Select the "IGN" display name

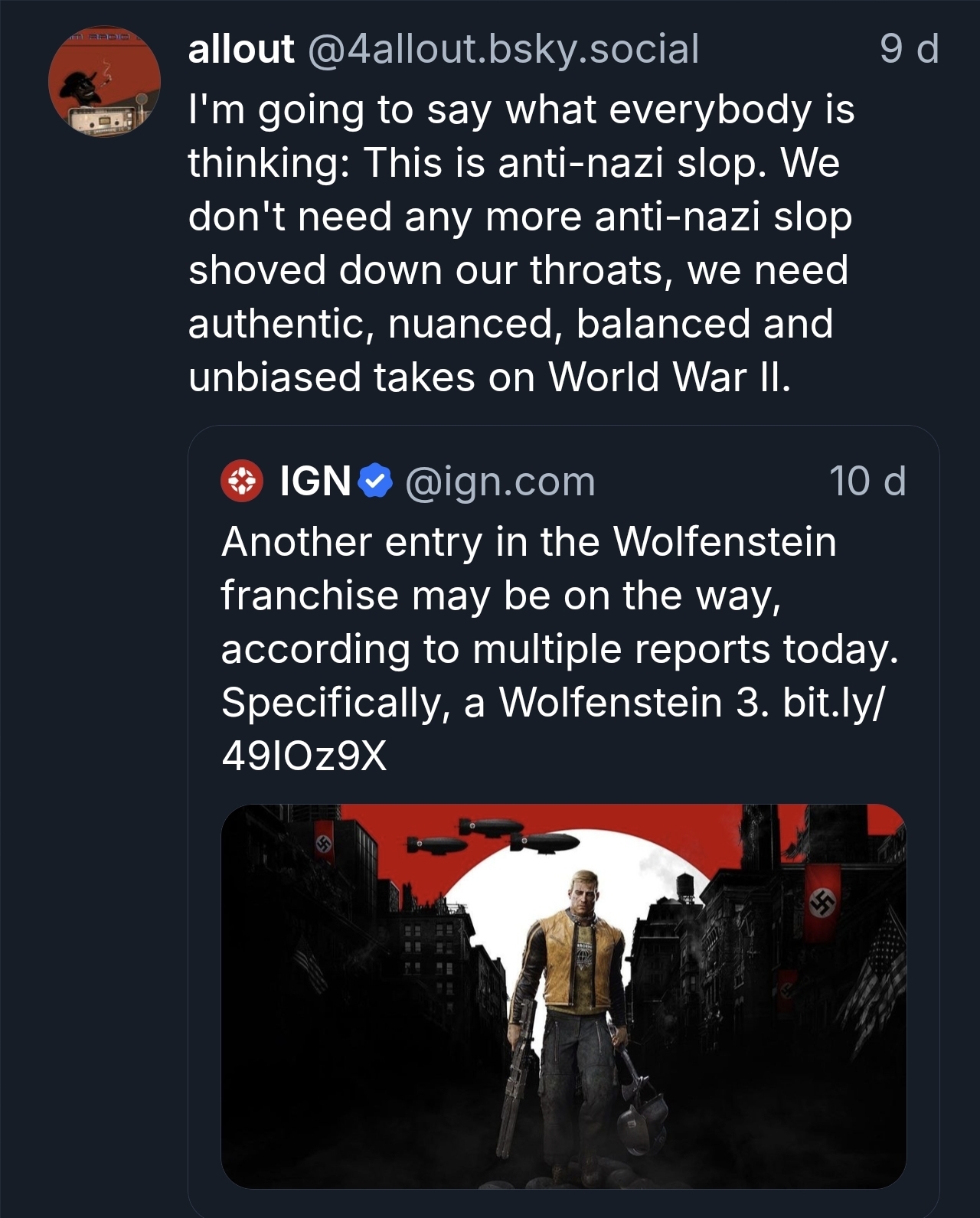315,482
